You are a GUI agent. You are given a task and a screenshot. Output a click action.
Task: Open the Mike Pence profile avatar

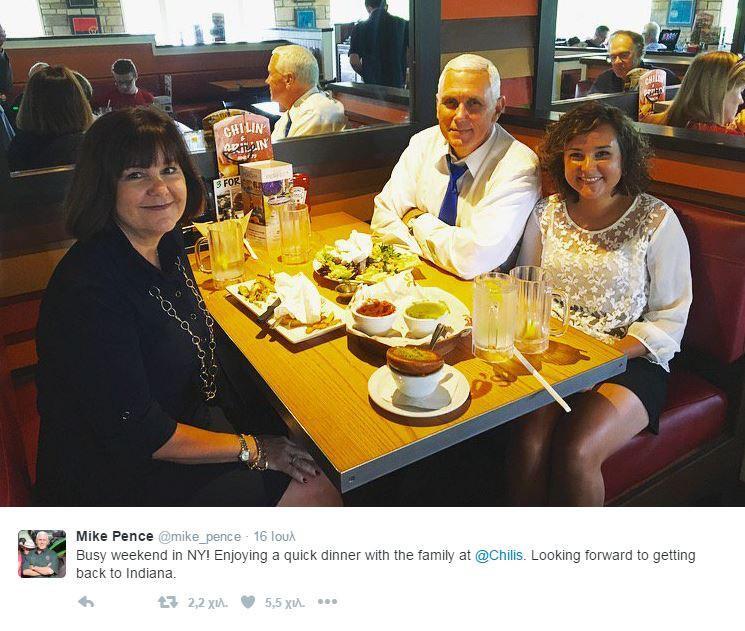tap(42, 554)
